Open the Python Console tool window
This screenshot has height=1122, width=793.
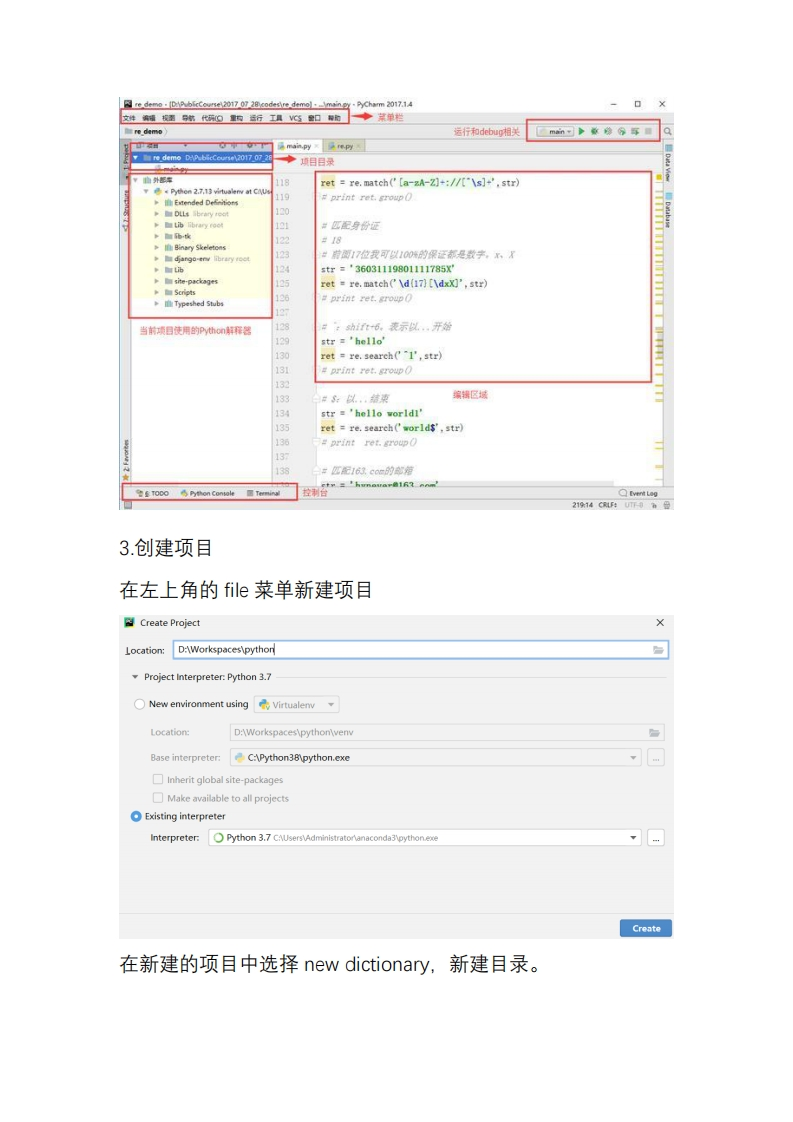[x=208, y=494]
